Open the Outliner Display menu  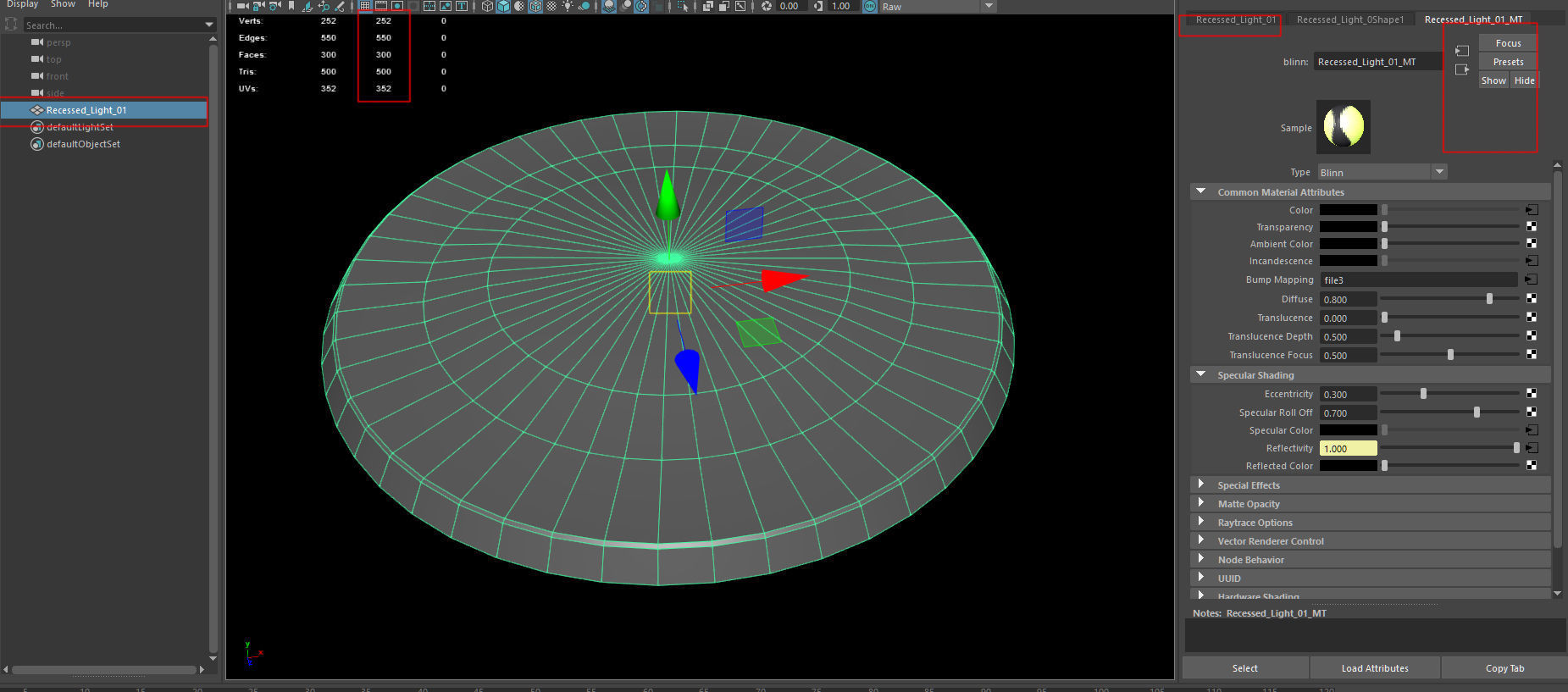23,4
